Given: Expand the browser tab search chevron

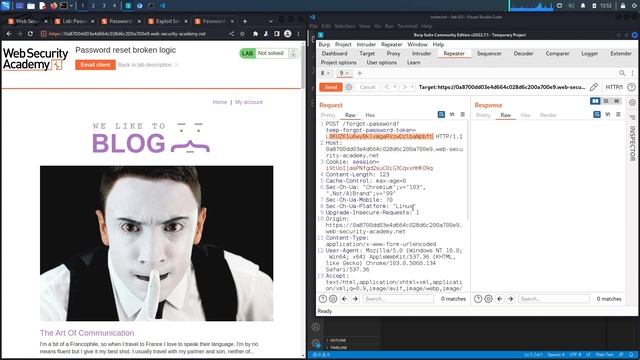Looking at the screenshot, I should coord(271,21).
